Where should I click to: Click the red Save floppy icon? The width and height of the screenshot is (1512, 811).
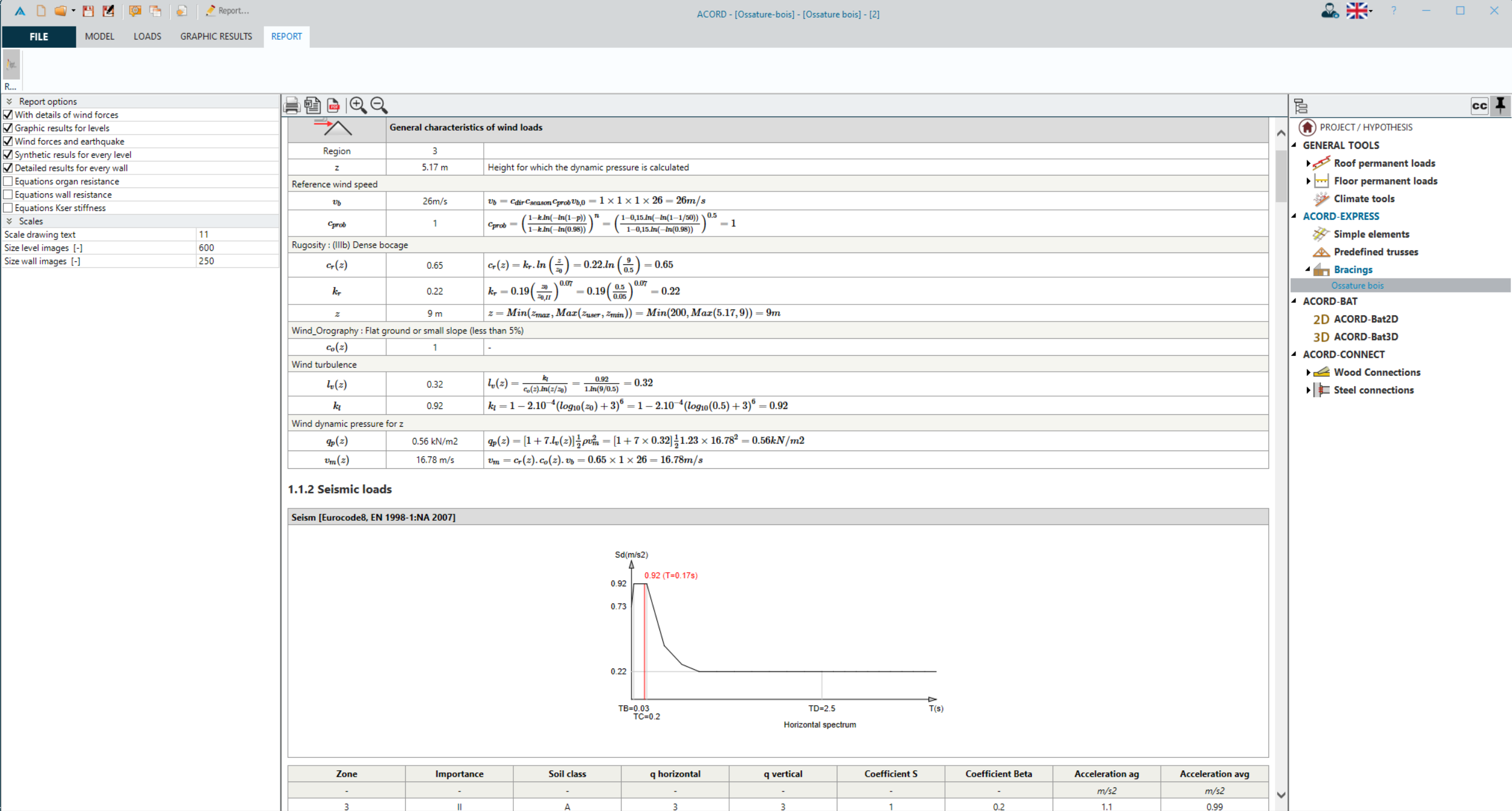click(88, 11)
